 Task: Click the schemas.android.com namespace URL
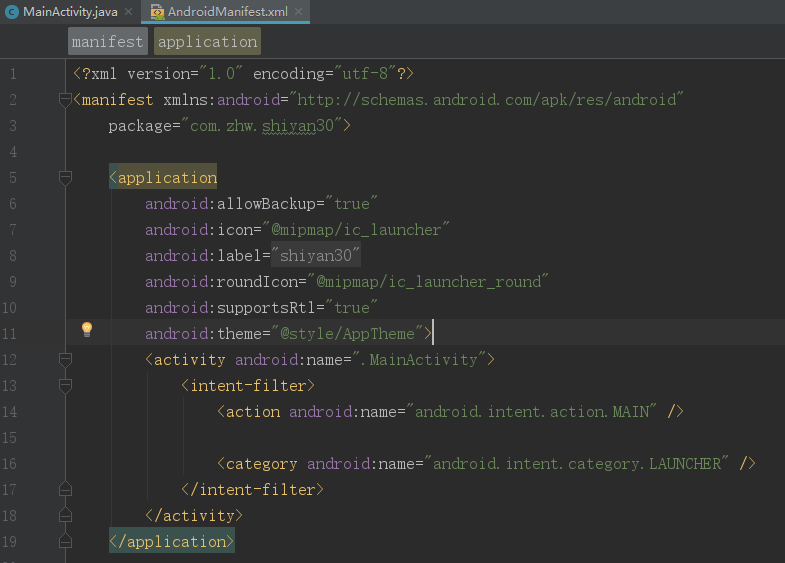coord(487,100)
